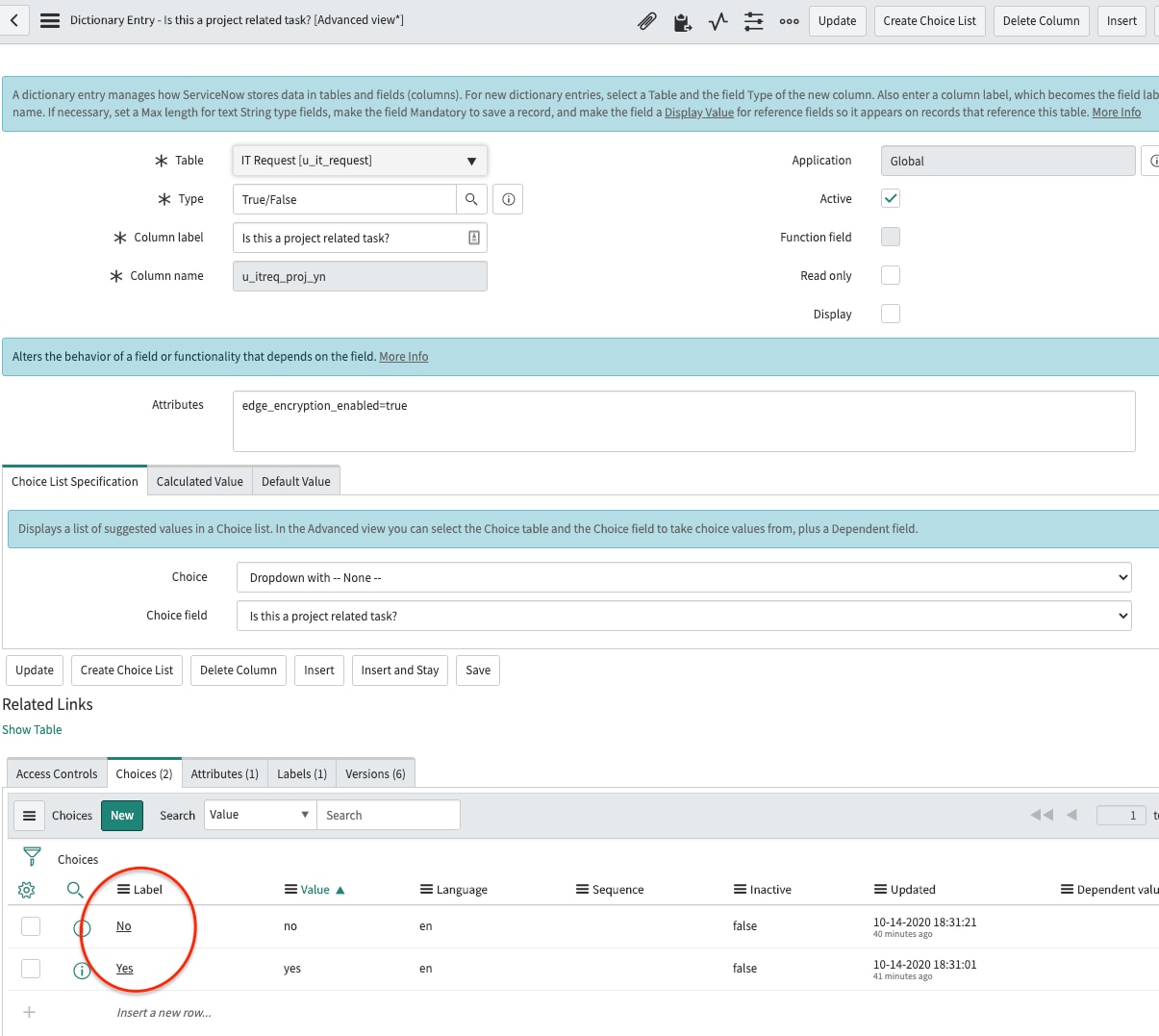
Task: Click the Insert and Stay button
Action: point(400,670)
